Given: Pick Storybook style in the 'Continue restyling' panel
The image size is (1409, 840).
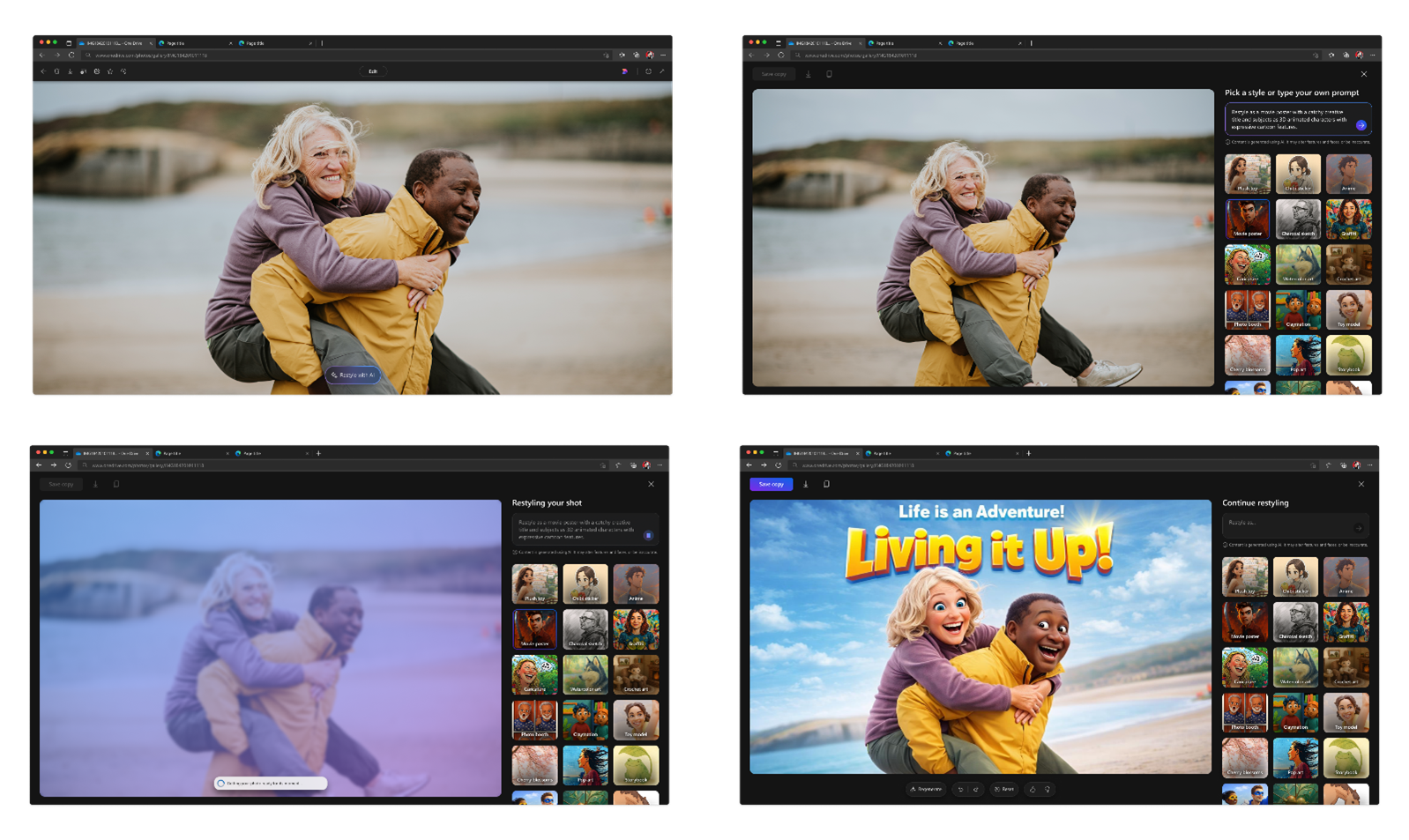Looking at the screenshot, I should [x=1346, y=758].
